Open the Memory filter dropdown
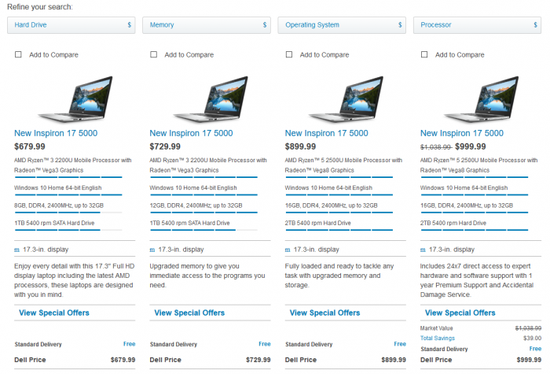Screen dimensions: 550x374 click(x=206, y=25)
